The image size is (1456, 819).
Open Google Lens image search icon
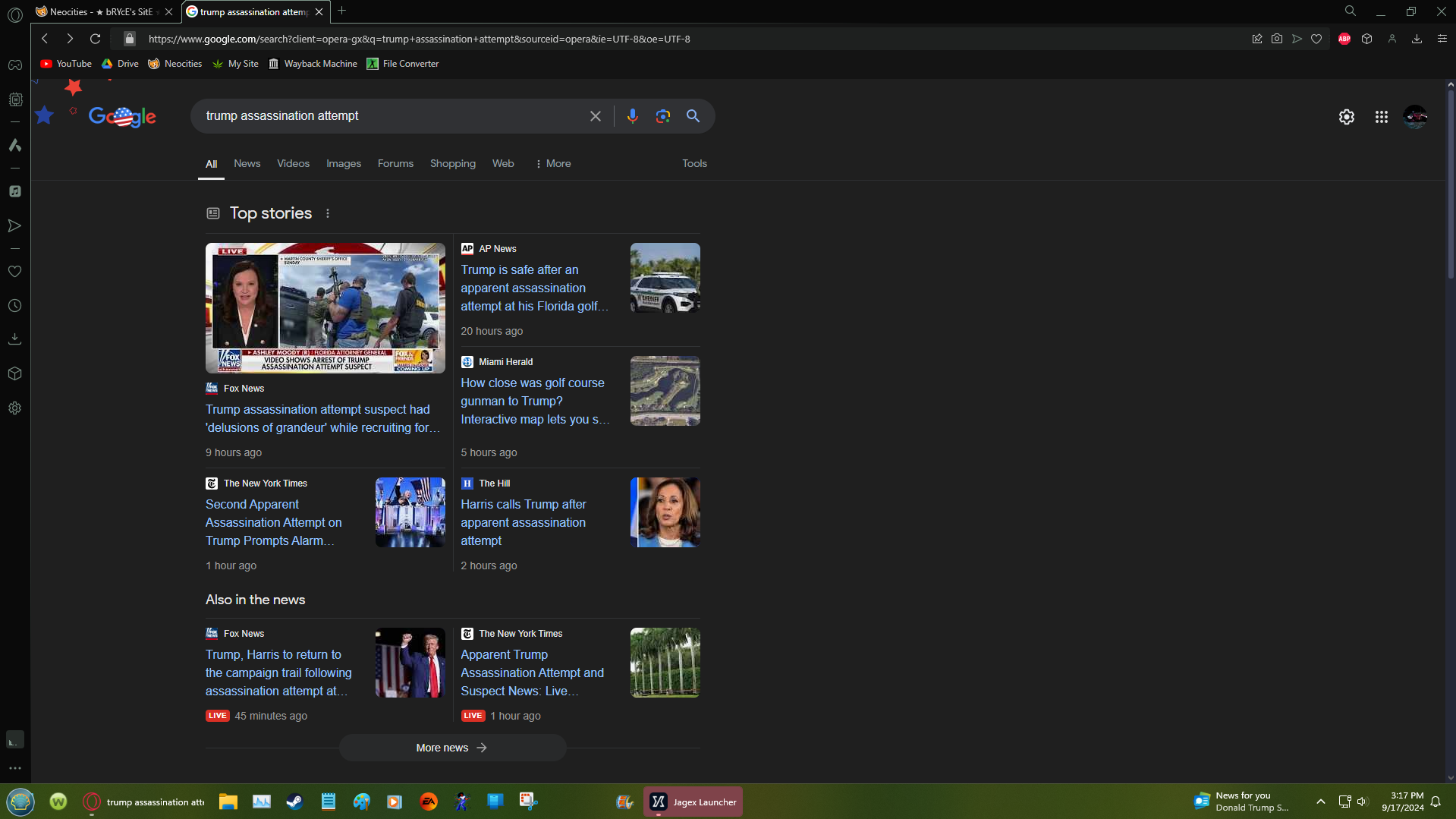point(662,116)
